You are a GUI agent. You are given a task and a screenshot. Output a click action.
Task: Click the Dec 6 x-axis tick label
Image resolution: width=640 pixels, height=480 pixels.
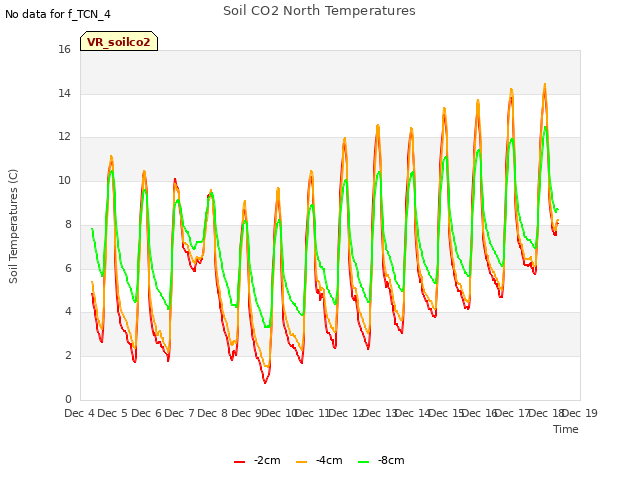147,413
